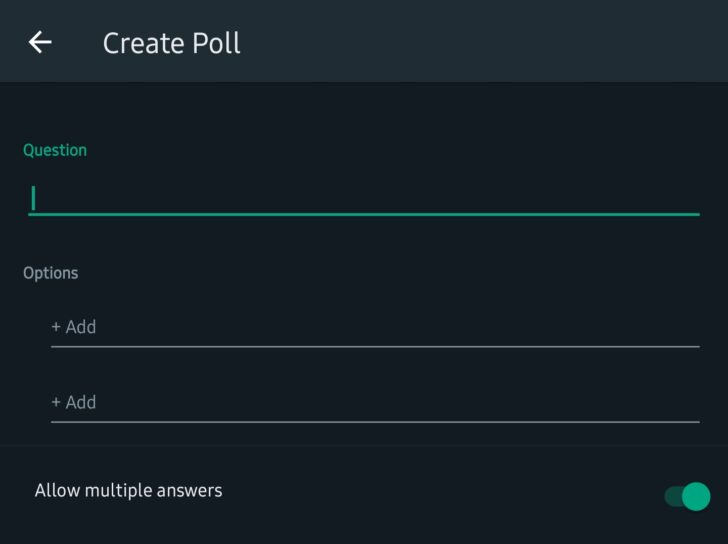Click the green underline of the Question field
The image size is (728, 544).
(x=364, y=214)
